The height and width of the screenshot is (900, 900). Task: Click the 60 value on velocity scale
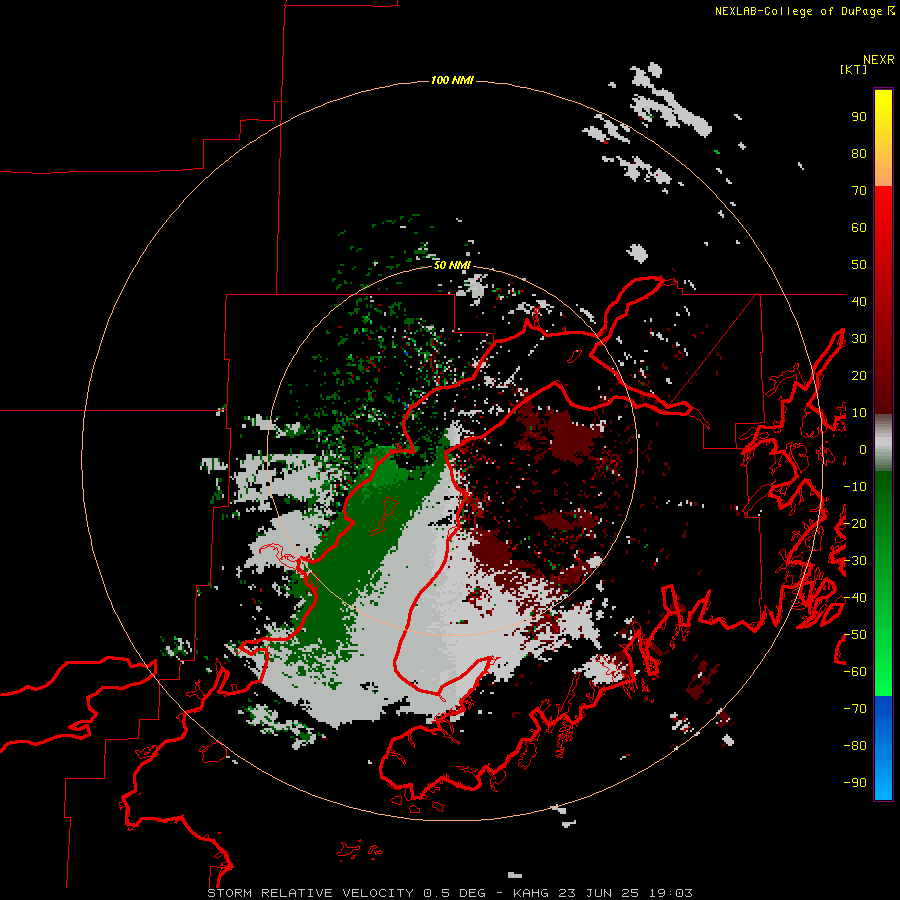tap(859, 227)
